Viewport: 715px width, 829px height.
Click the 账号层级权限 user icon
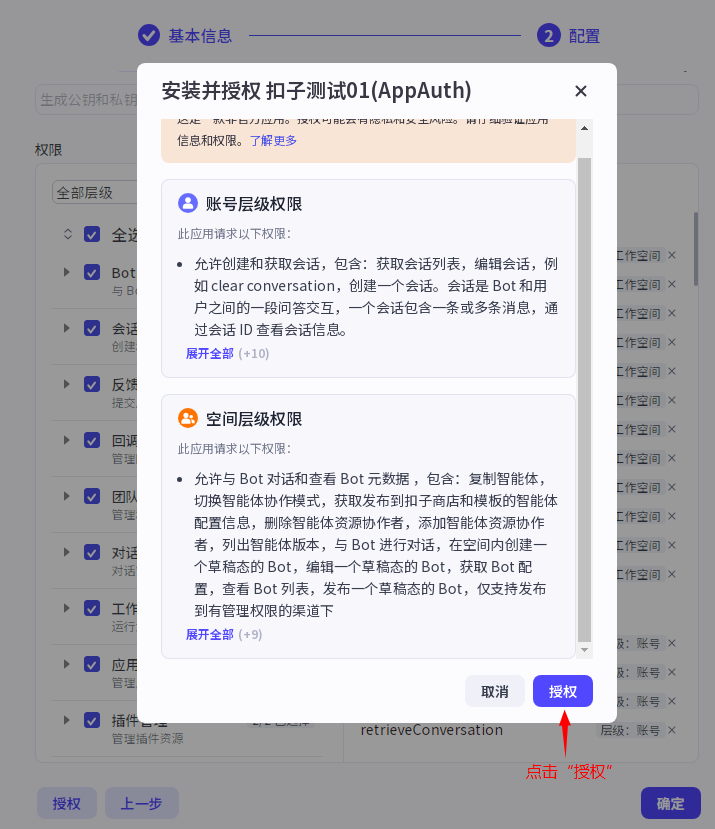coord(188,204)
